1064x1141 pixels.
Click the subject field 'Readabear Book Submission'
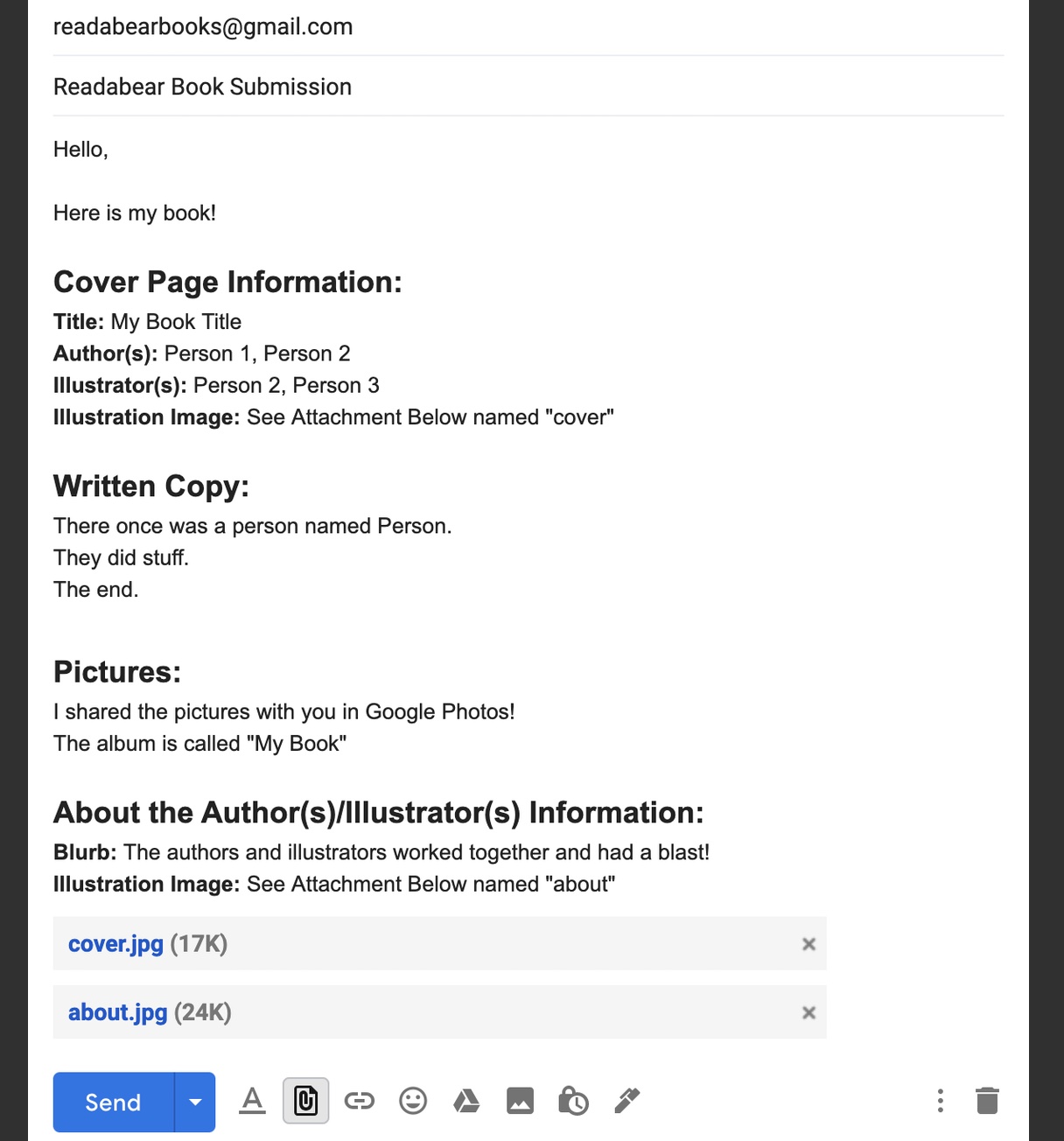203,87
